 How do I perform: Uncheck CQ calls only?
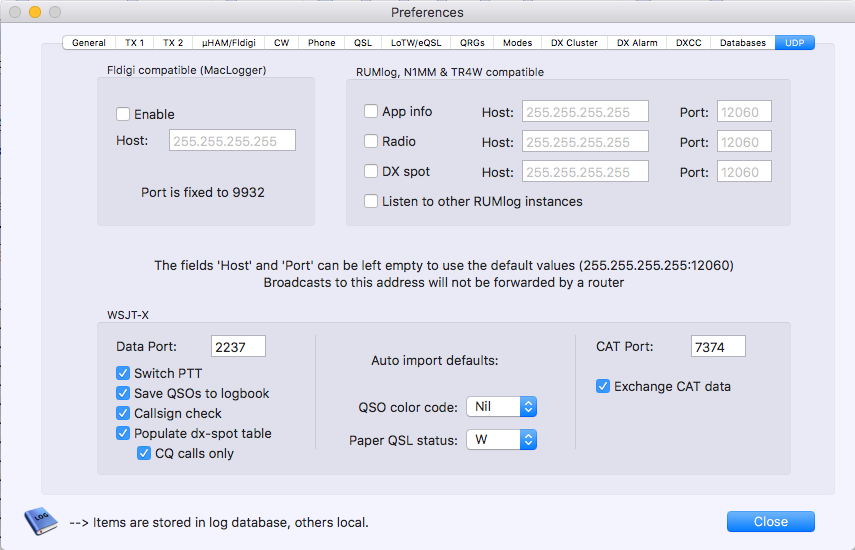click(144, 453)
